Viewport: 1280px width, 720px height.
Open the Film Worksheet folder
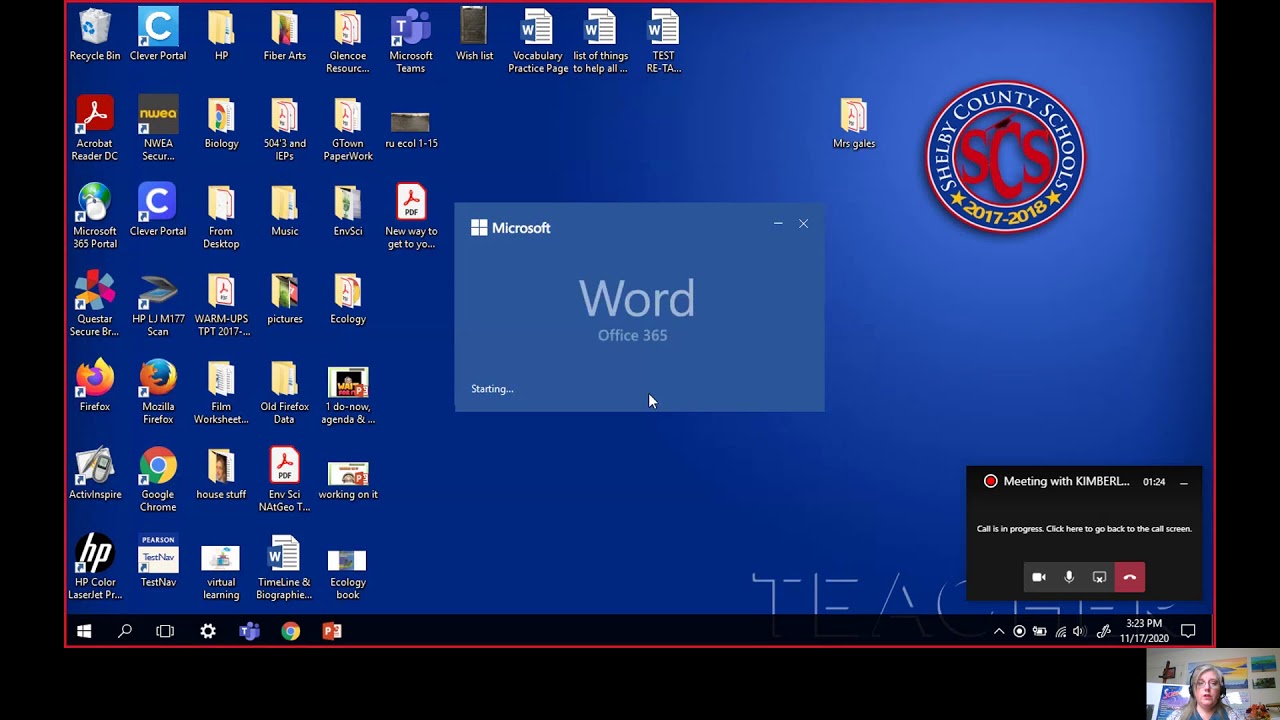[x=221, y=392]
